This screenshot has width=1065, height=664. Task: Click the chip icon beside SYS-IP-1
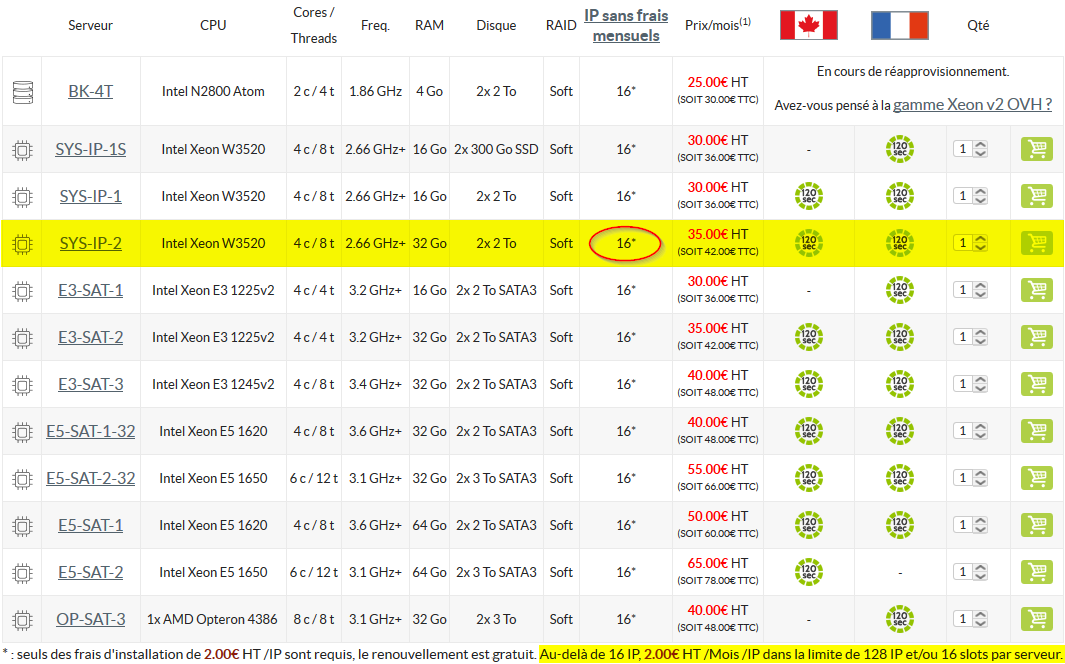click(x=22, y=197)
